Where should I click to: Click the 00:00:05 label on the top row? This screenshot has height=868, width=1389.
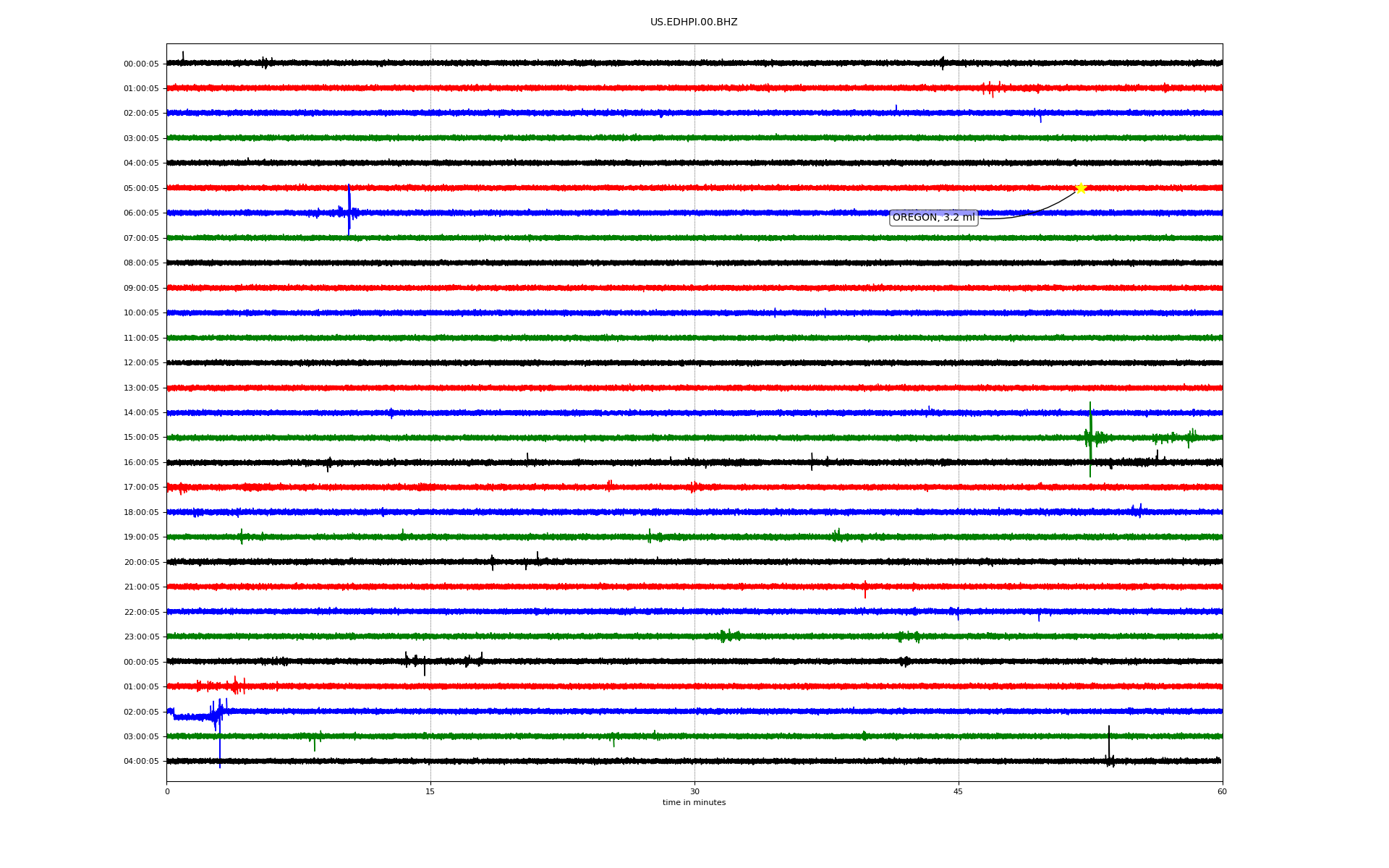(141, 64)
